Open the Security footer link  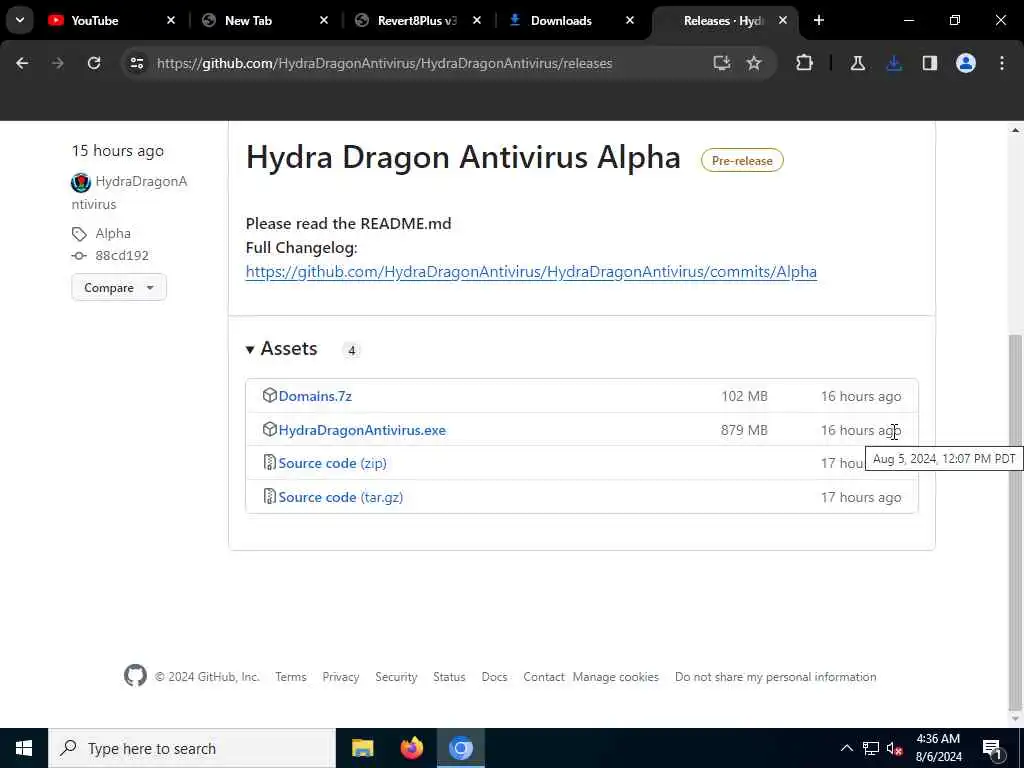pos(396,677)
